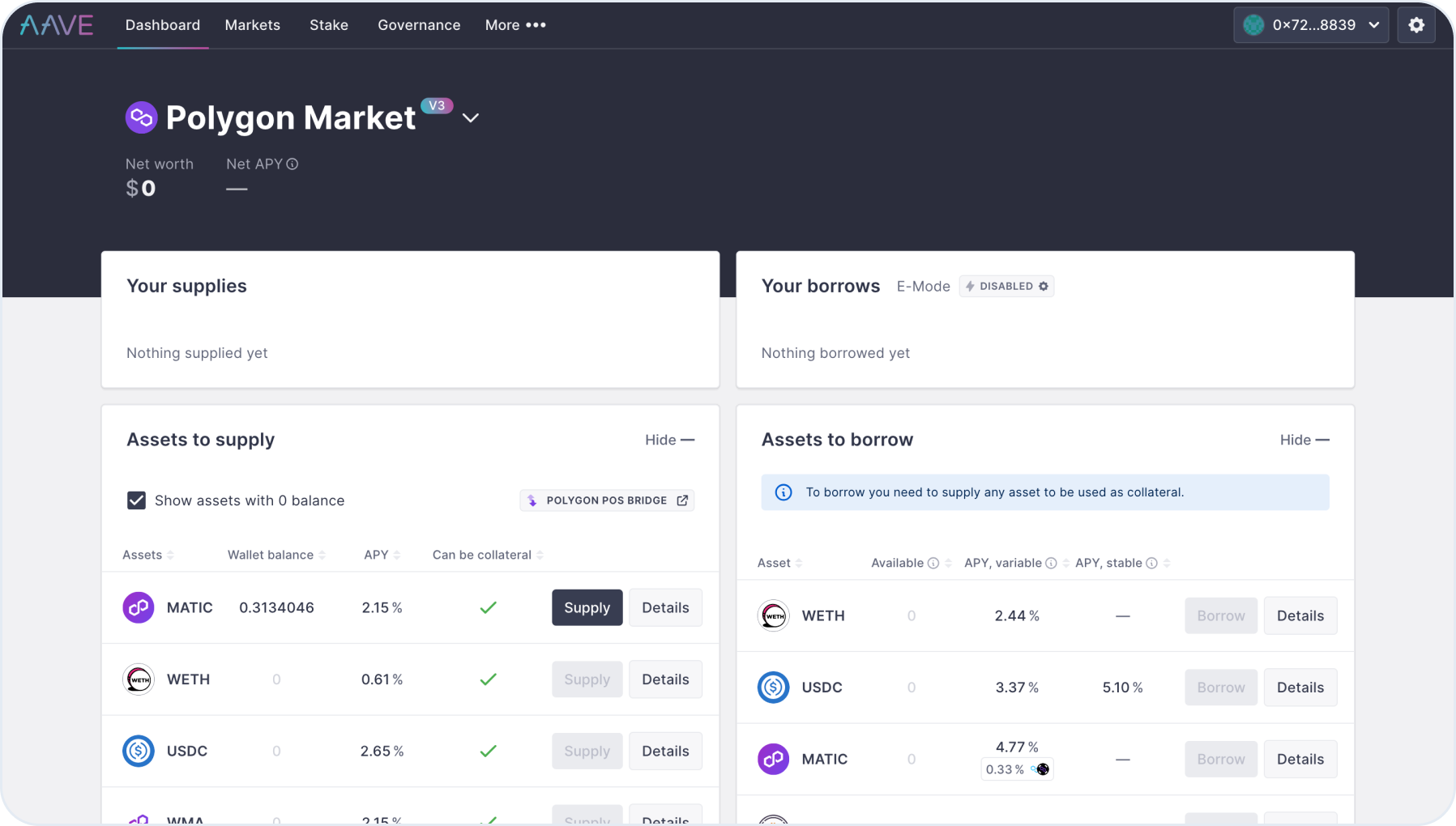The height and width of the screenshot is (826, 1456).
Task: Click the 0.33 % incentive badge for MATIC
Action: (x=1017, y=769)
